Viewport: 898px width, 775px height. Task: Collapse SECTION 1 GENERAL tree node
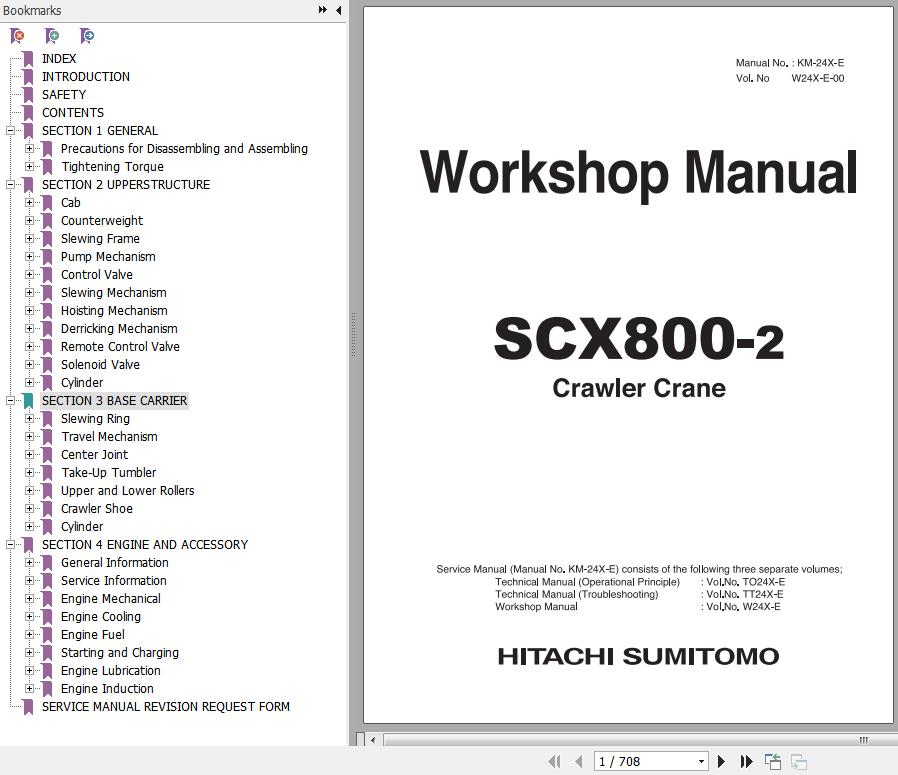(x=10, y=131)
